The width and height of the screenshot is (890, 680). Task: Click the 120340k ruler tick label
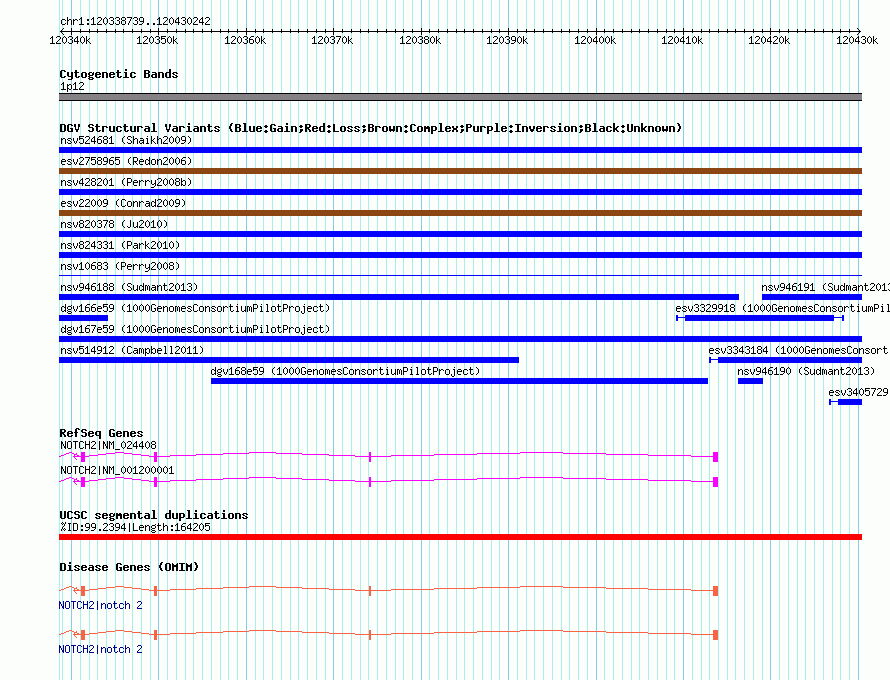tap(70, 40)
